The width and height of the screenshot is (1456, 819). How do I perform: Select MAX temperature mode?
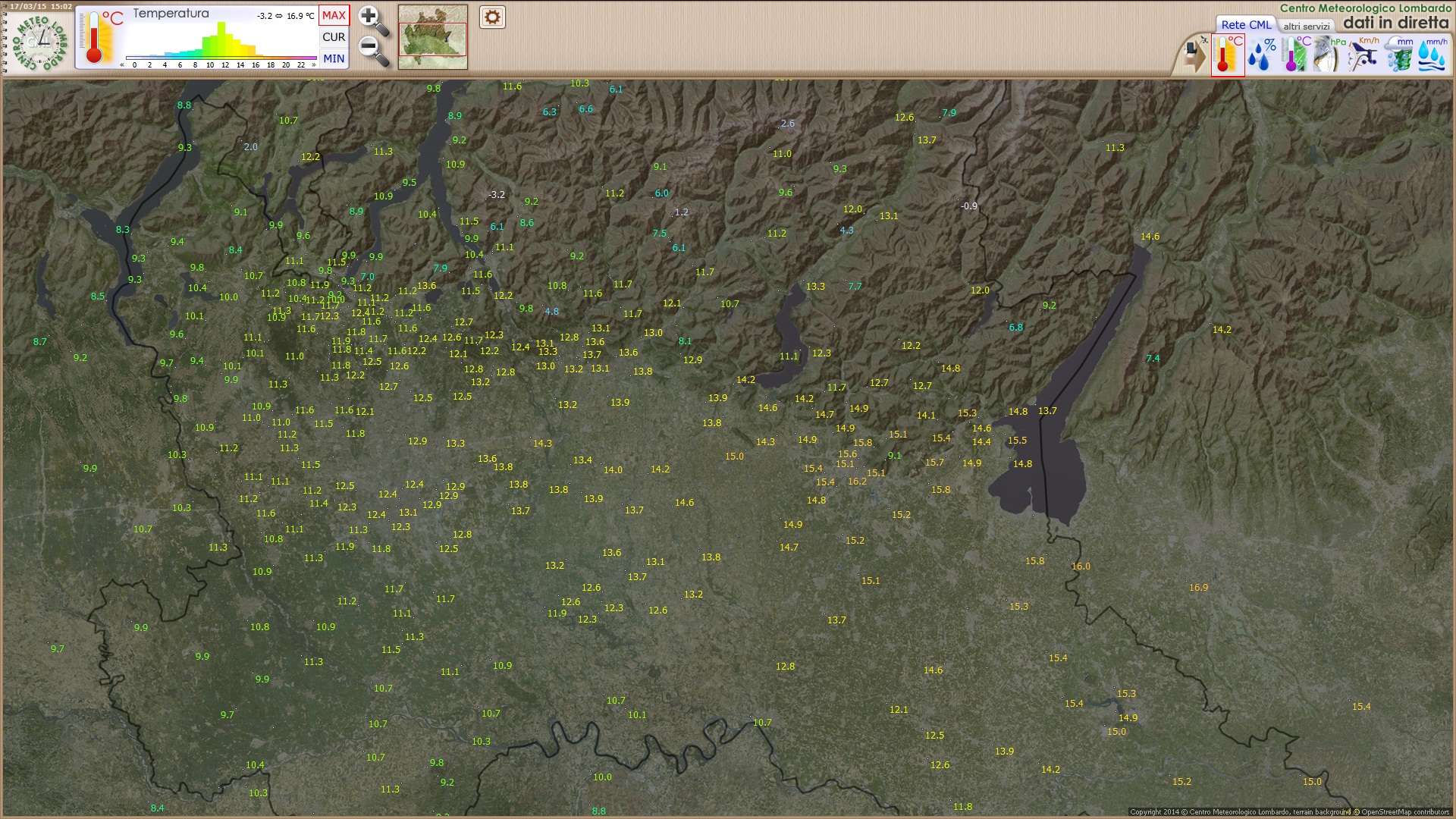tap(334, 15)
